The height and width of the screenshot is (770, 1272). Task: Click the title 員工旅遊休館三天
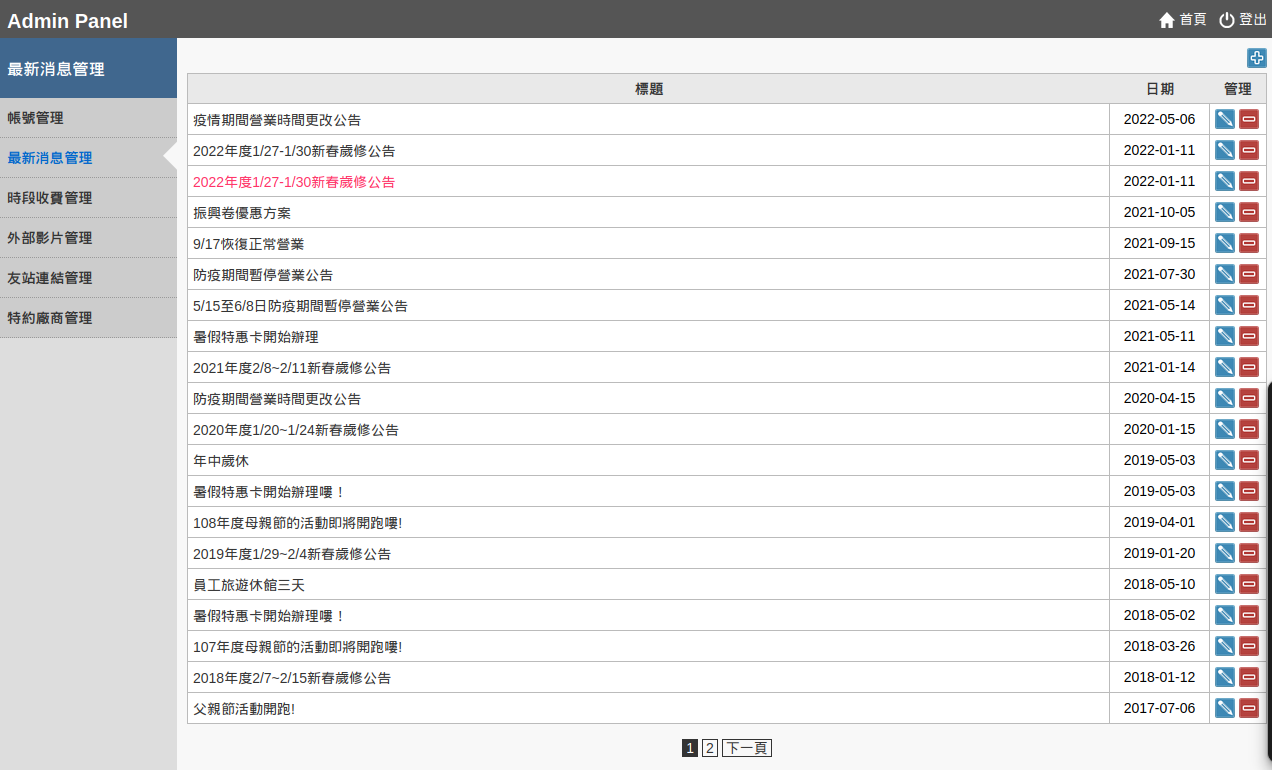(x=249, y=585)
